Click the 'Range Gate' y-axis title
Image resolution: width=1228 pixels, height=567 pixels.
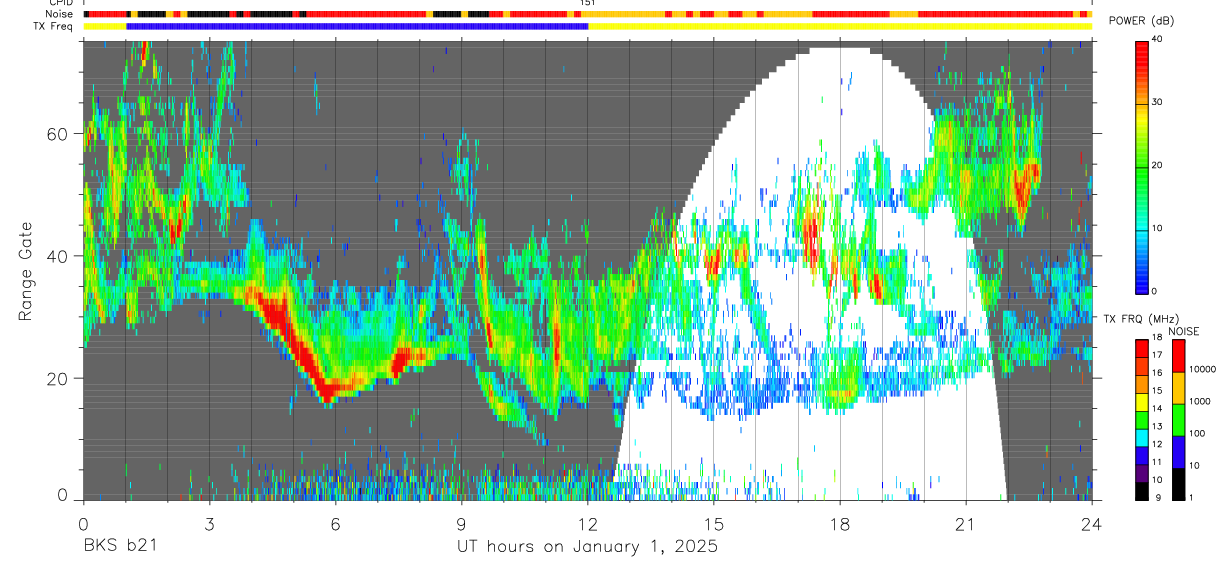(25, 271)
